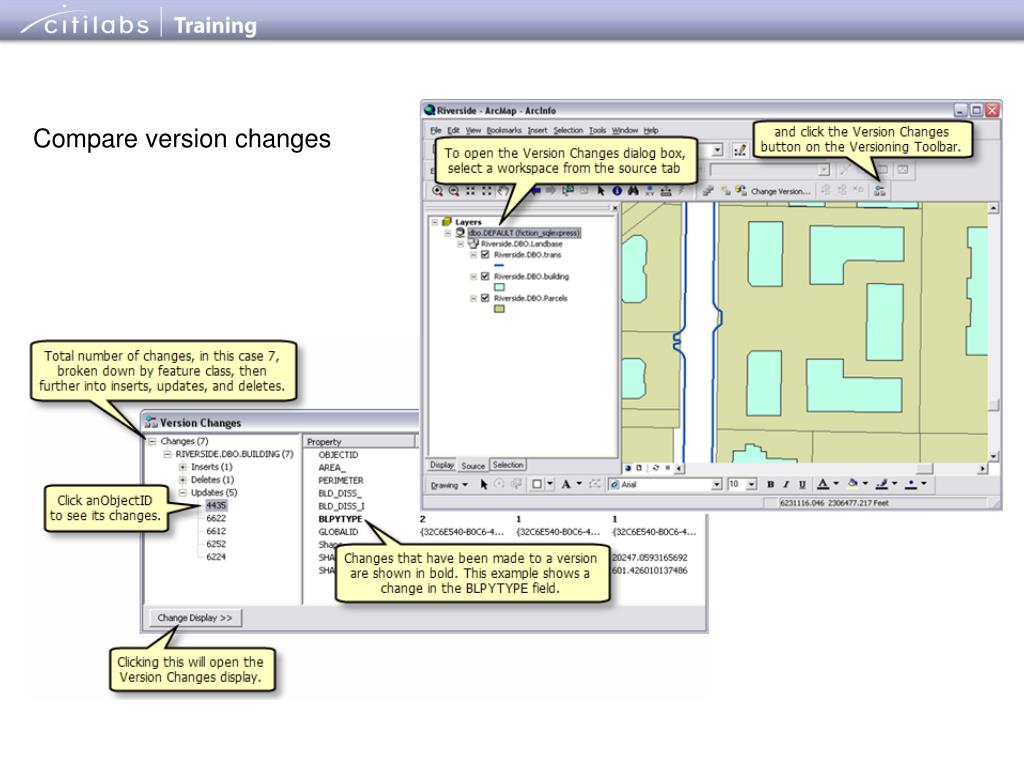The width and height of the screenshot is (1024, 768).
Task: Select RIVERSIDE.DBO.BUILDING (7) node
Action: coord(234,454)
